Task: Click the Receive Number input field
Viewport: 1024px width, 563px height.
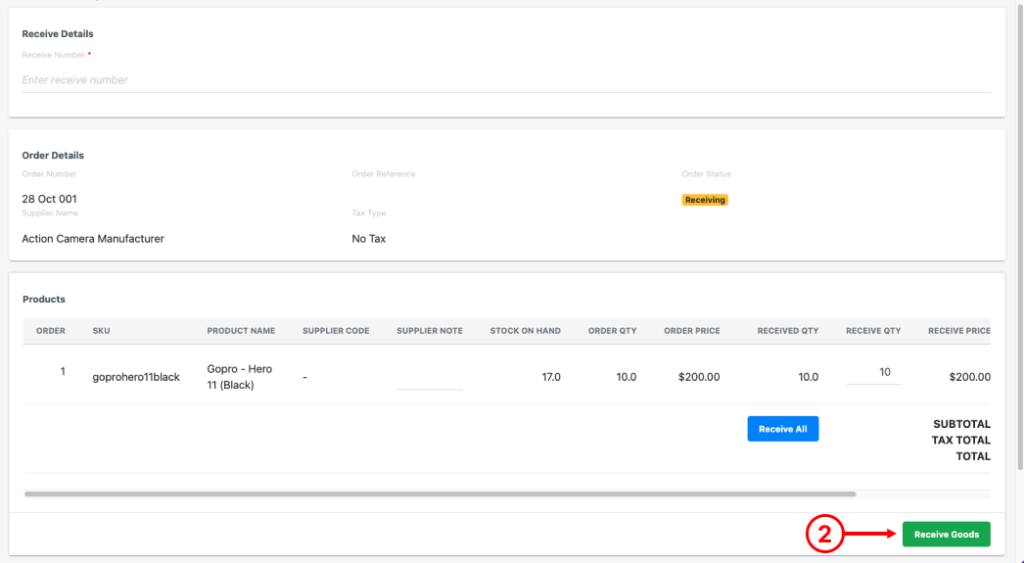Action: click(506, 80)
